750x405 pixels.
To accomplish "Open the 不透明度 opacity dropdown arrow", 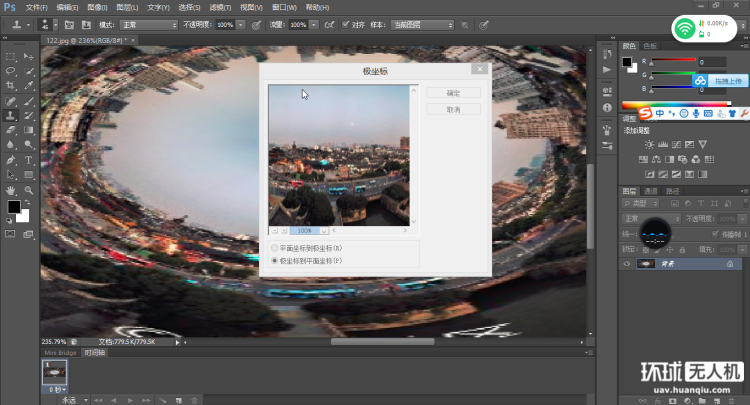I will 242,24.
